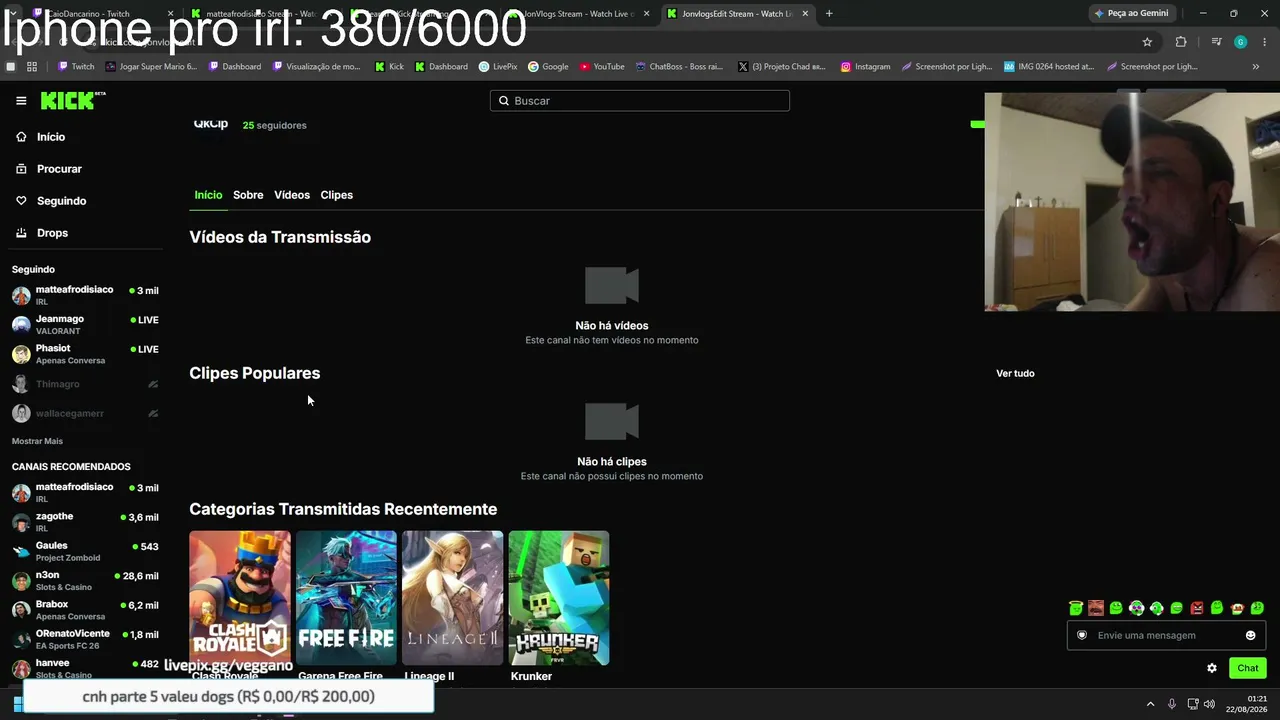Pick the mustached man face emote

pos(1096,608)
